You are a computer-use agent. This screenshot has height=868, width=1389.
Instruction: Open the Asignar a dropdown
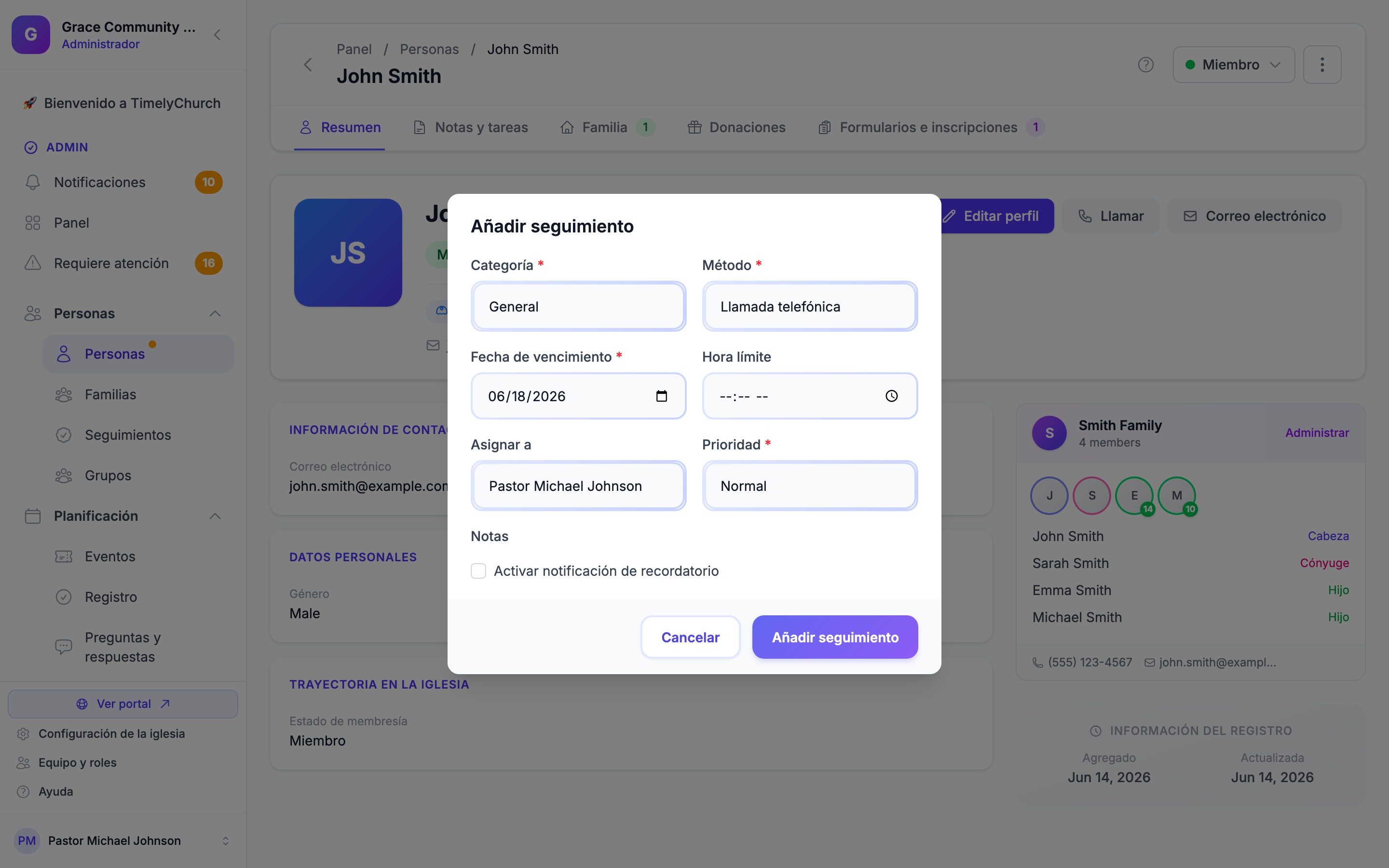[x=578, y=486]
